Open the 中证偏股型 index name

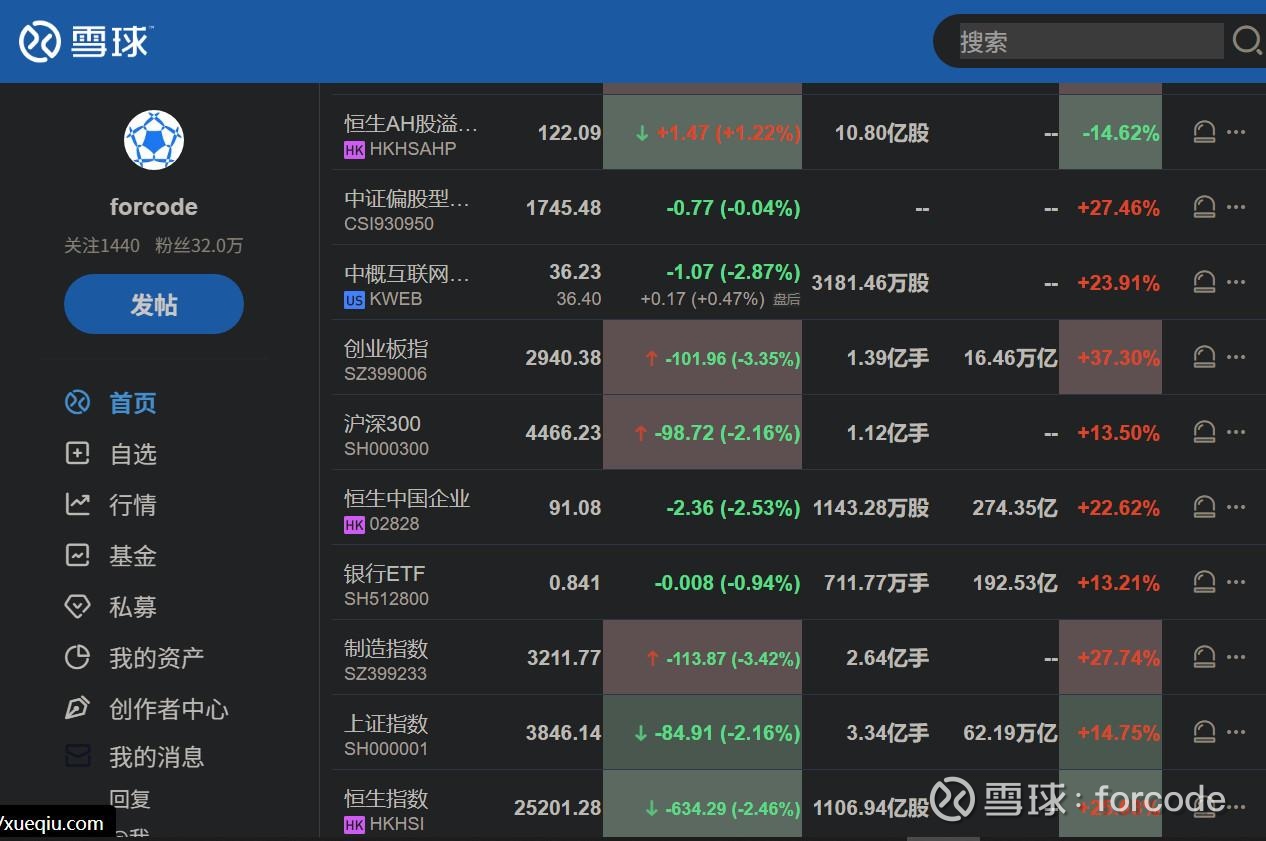[x=407, y=198]
